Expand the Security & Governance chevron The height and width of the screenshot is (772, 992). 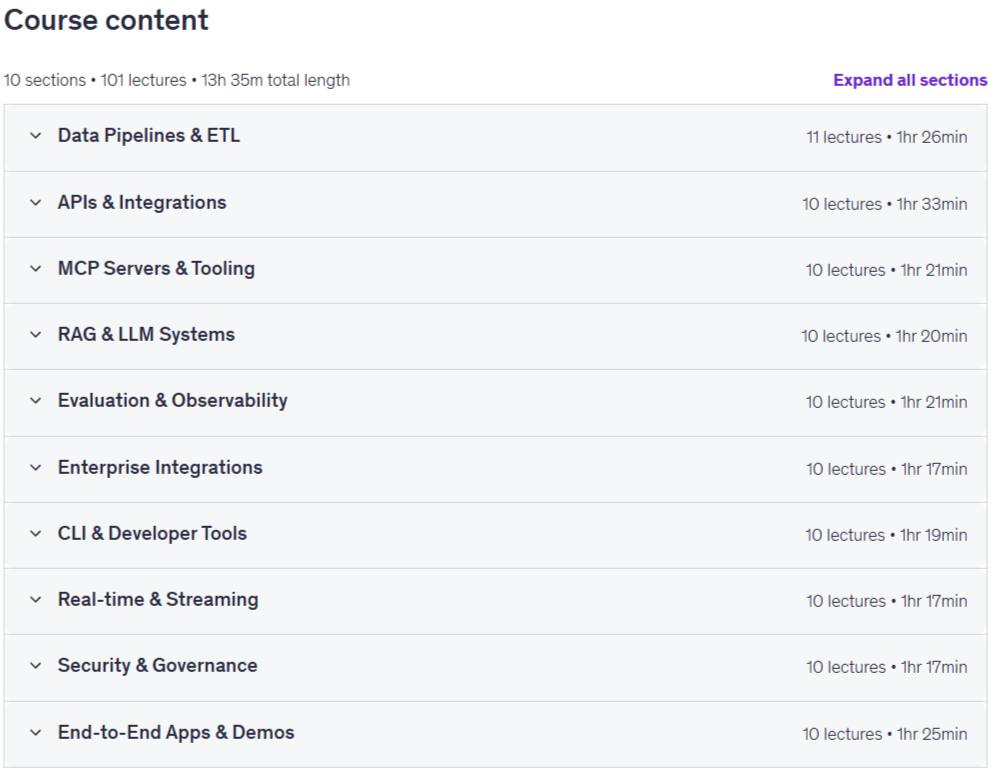click(x=35, y=666)
